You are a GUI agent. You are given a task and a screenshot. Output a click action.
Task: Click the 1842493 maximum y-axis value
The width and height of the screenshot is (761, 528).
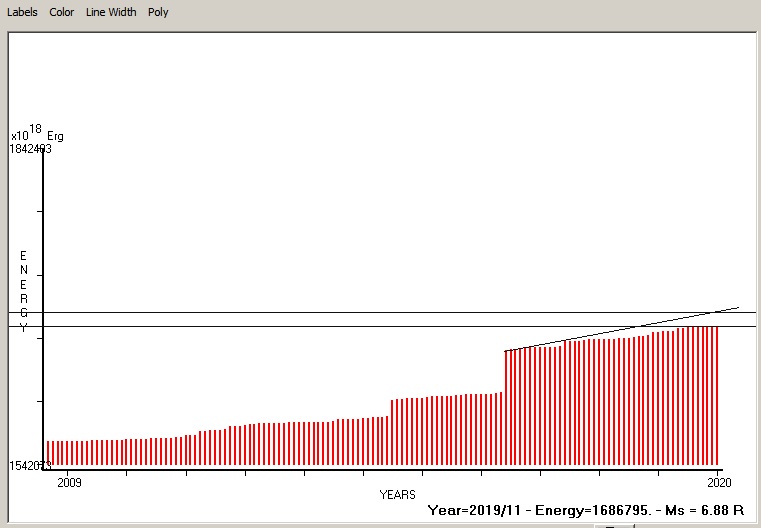point(30,149)
